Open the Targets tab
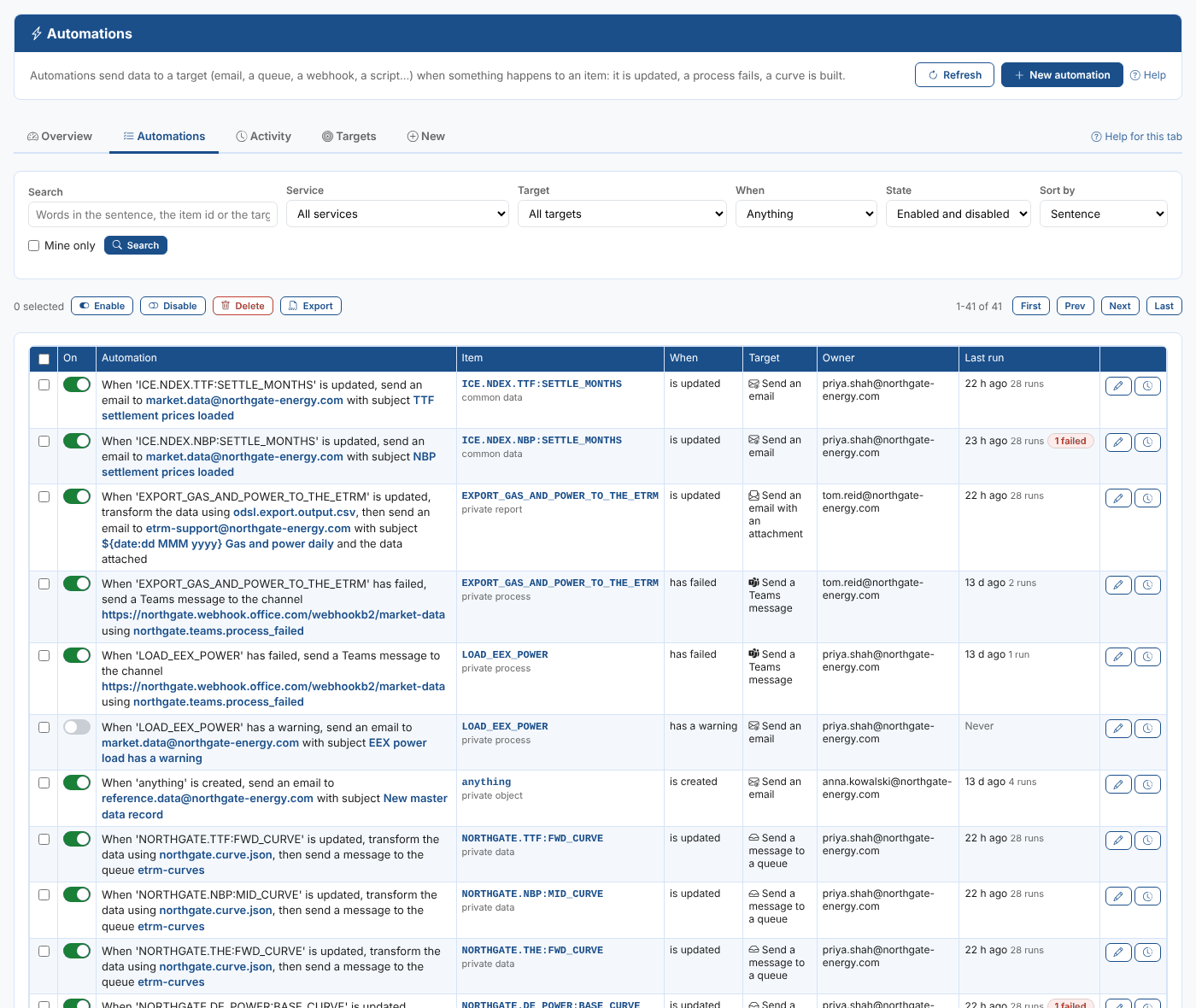 click(x=349, y=137)
